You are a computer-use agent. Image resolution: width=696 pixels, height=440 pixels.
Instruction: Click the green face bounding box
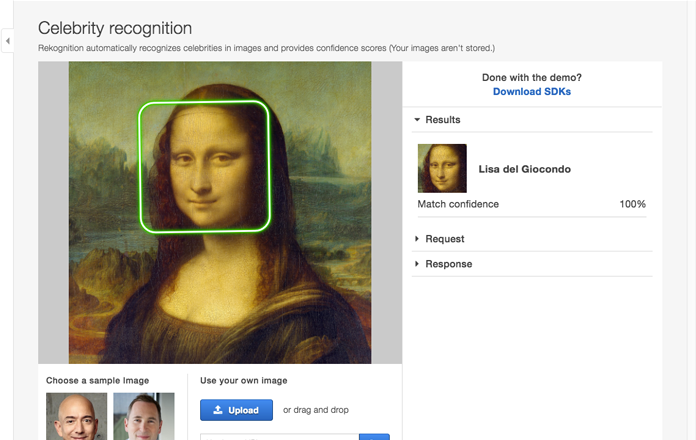204,167
